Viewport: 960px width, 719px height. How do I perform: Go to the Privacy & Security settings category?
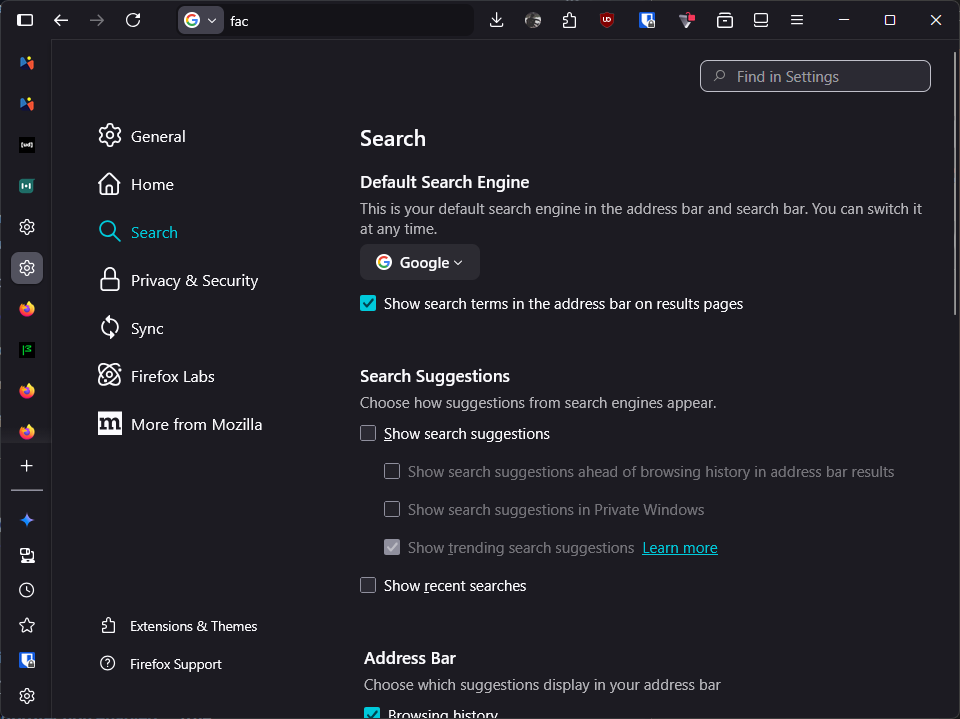[x=194, y=281]
